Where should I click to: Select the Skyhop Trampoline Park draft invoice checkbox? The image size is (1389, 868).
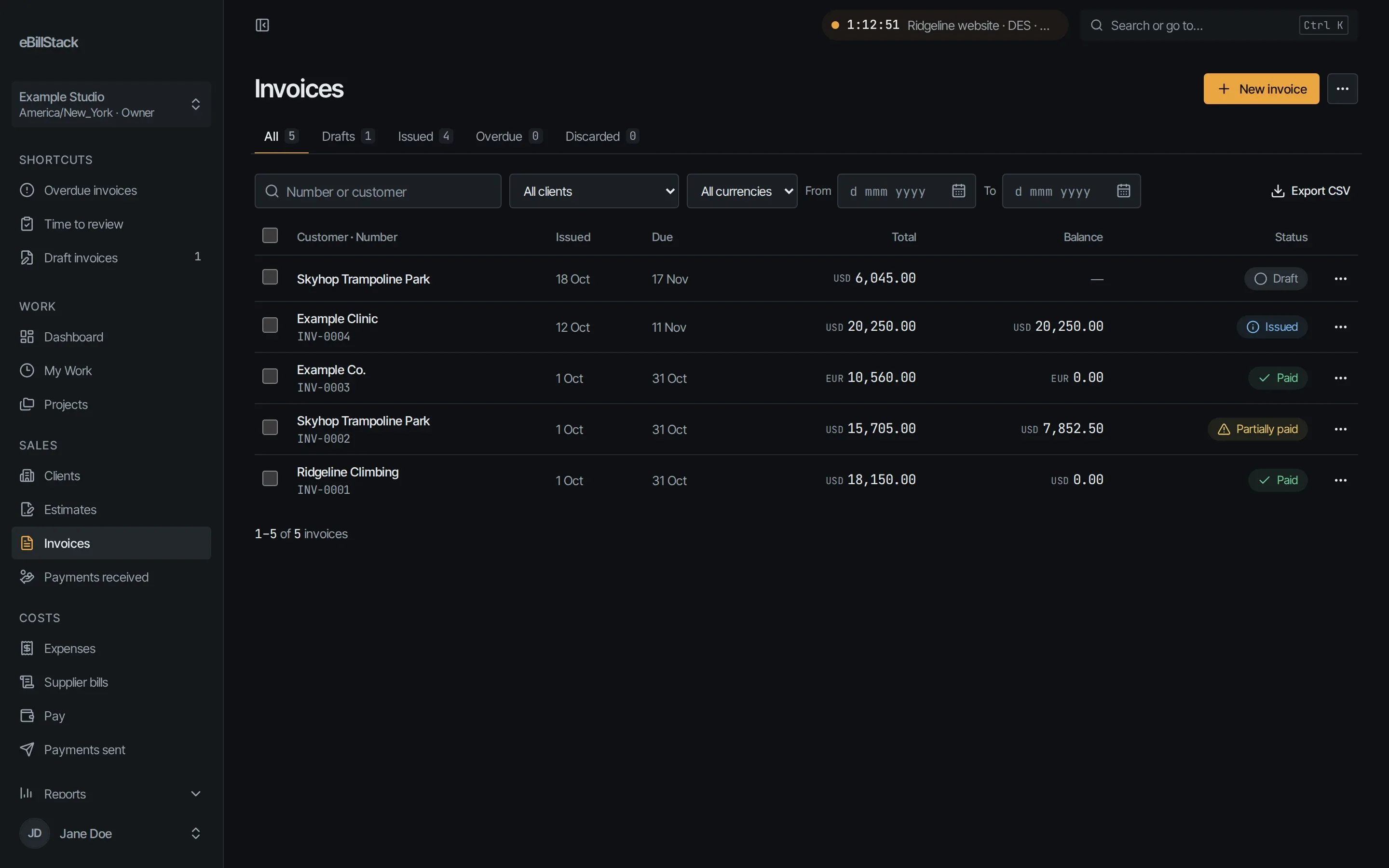(270, 277)
